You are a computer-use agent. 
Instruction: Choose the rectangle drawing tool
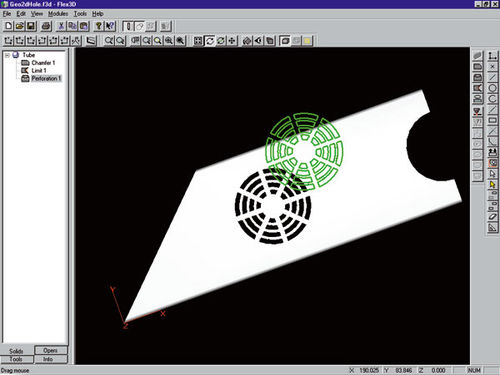492,120
